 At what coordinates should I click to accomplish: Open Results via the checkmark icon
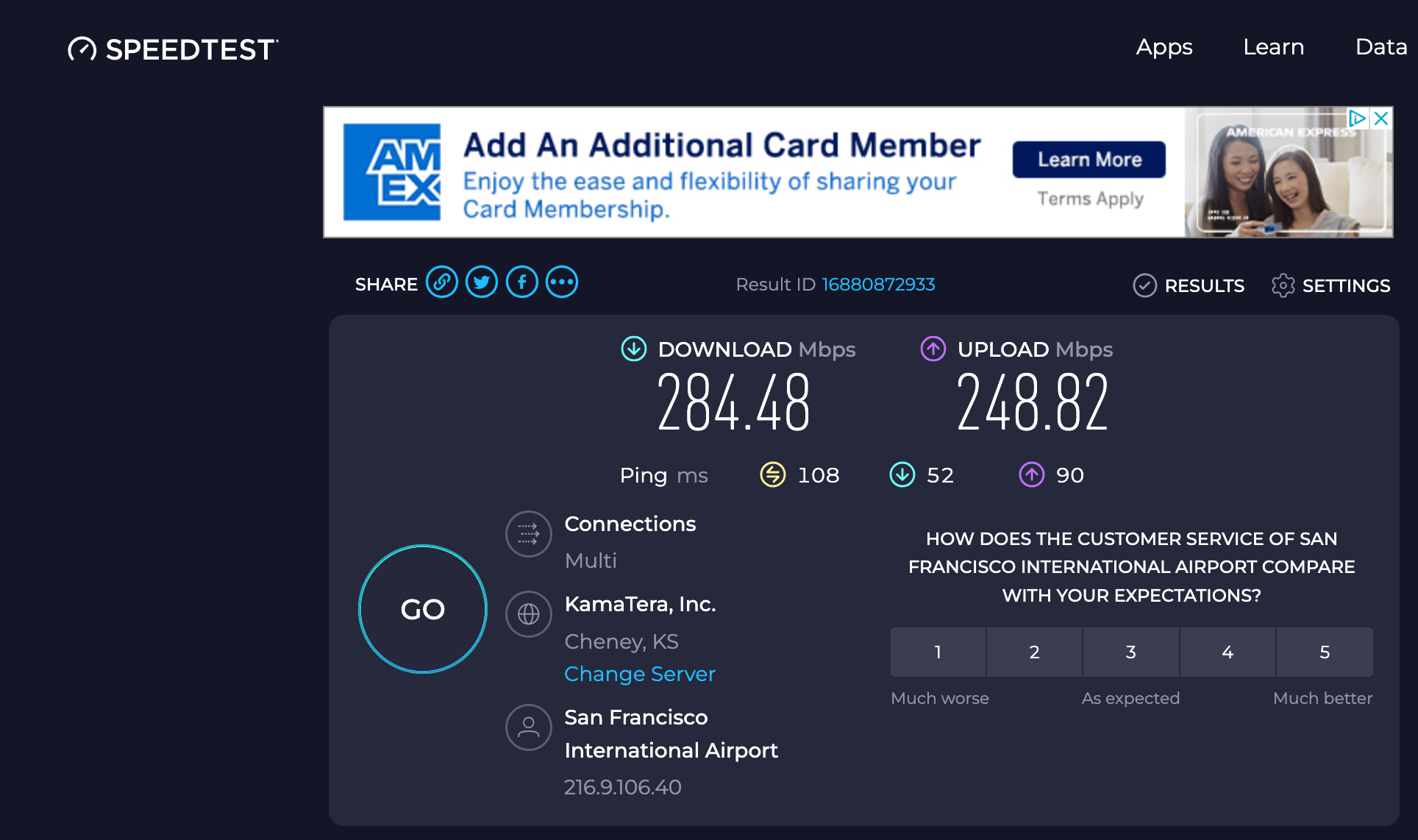tap(1144, 285)
